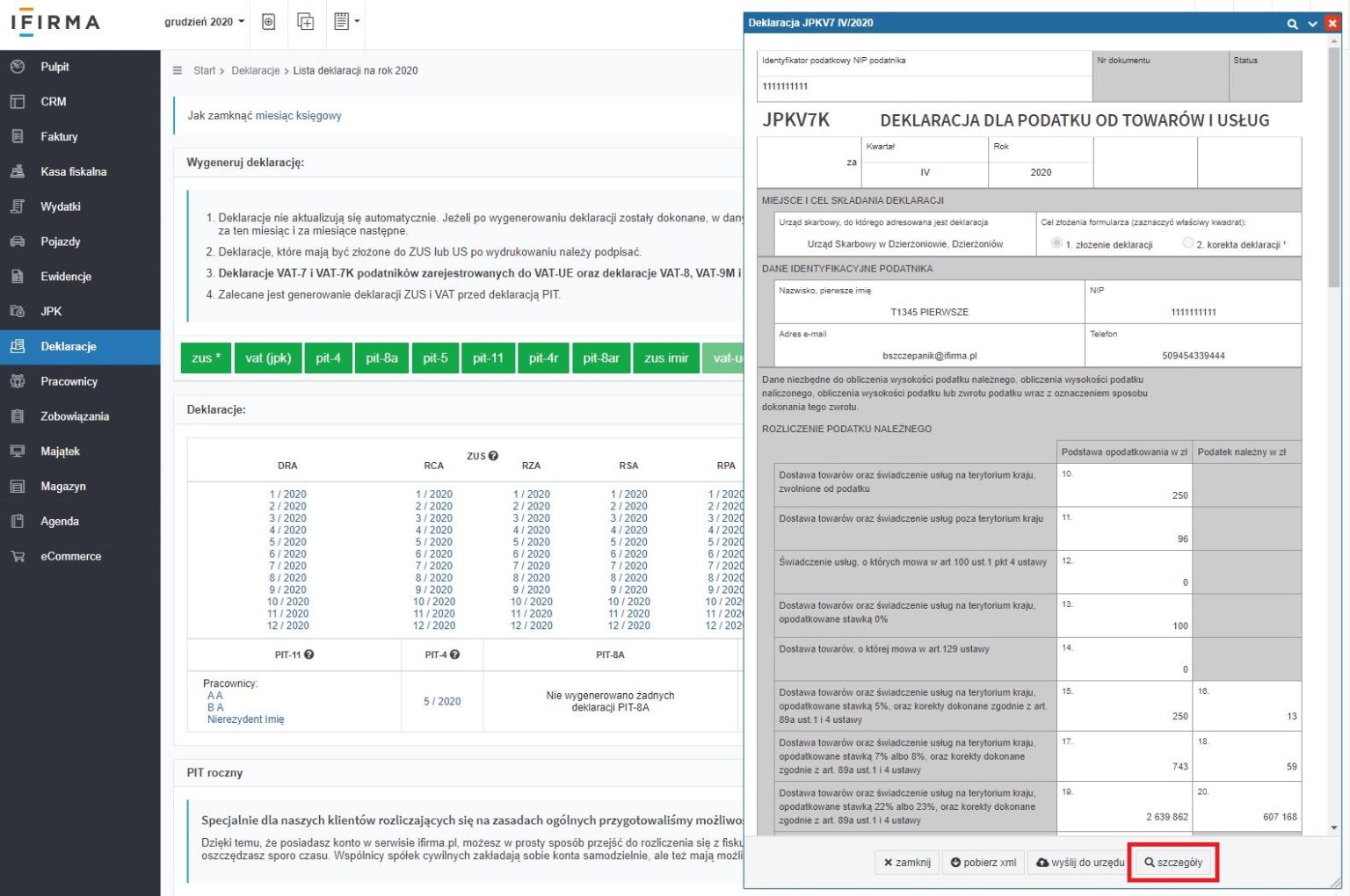Select Deklaracje in the sidebar

click(80, 347)
